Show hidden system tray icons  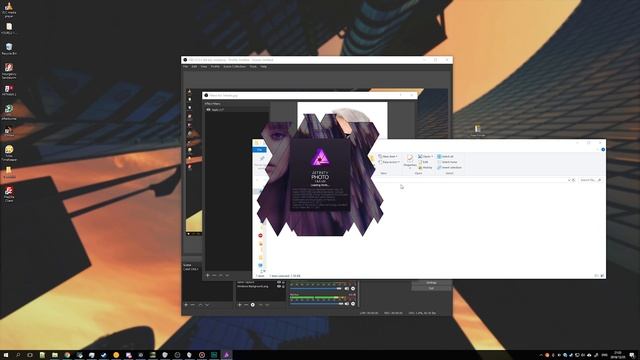[x=542, y=355]
